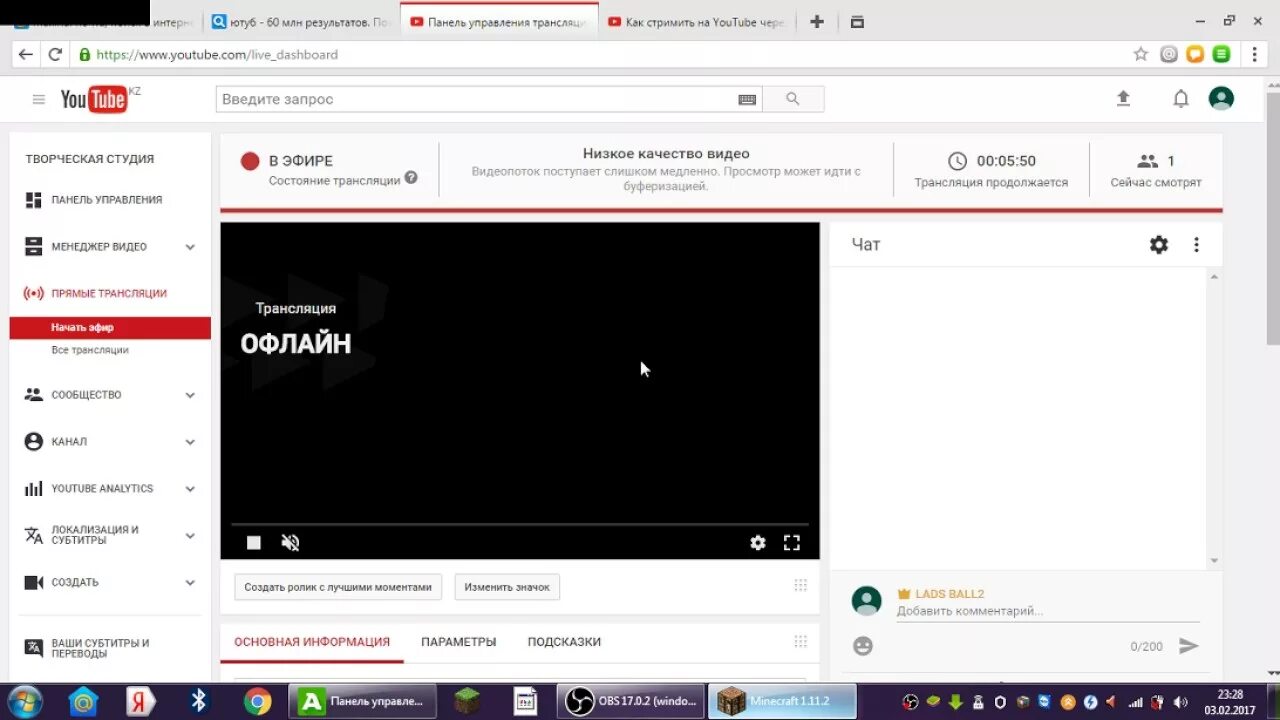Screen dimensions: 1280x720
Task: Click the drag handle icon beside Изменить значок
Action: point(800,586)
